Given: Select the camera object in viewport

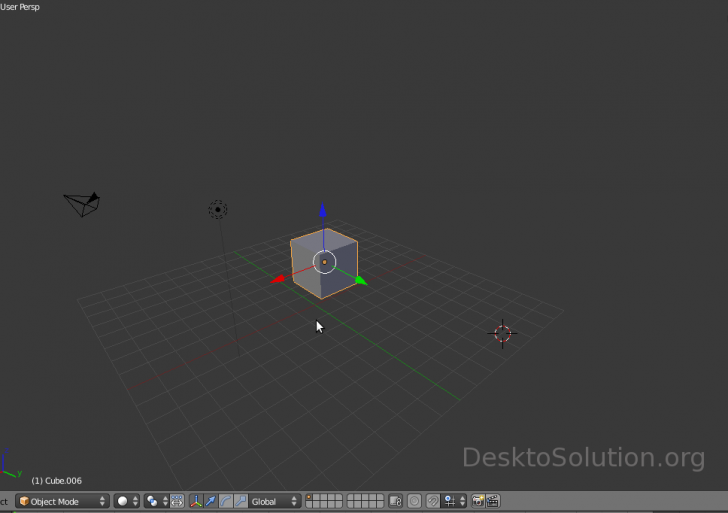Looking at the screenshot, I should [82, 204].
